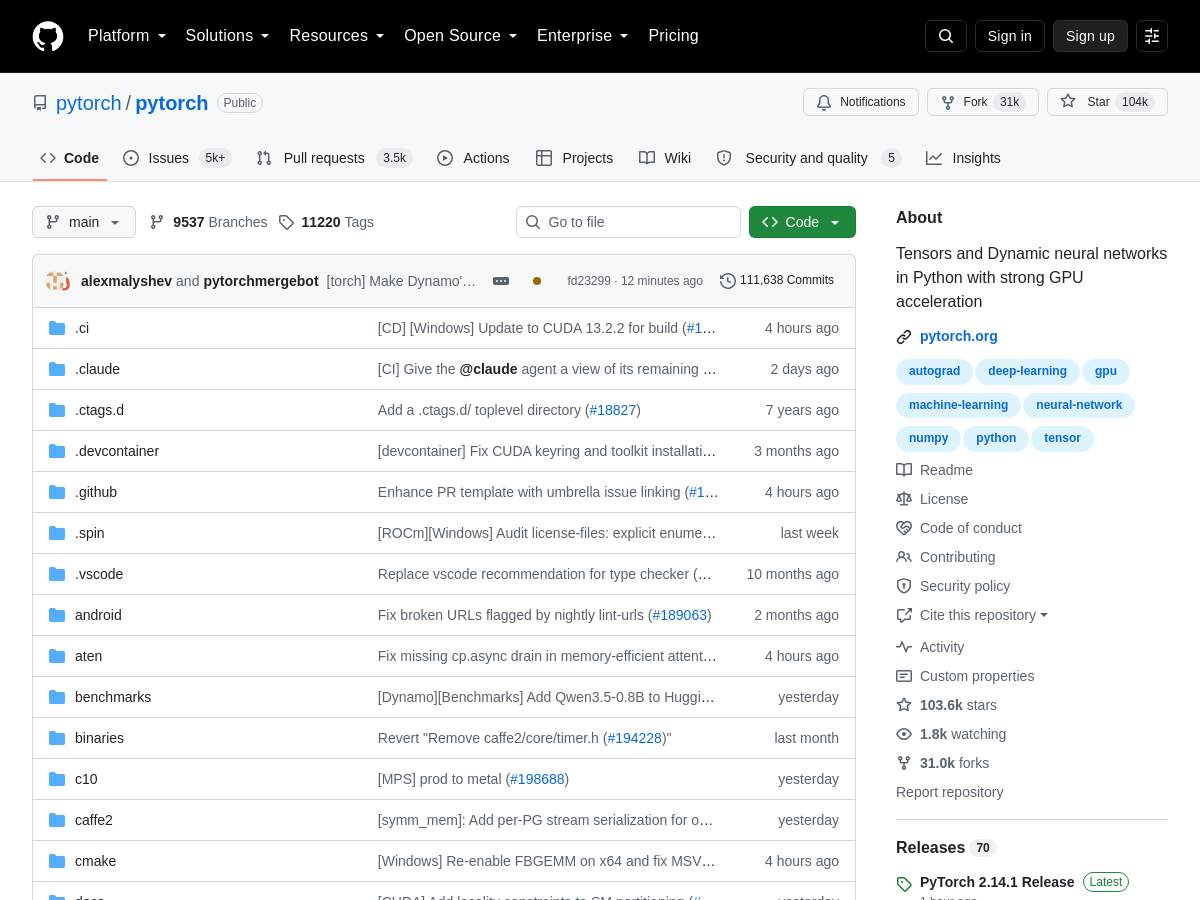Click the autograd topic tag
Screen dimensions: 1200x900
pos(934,372)
